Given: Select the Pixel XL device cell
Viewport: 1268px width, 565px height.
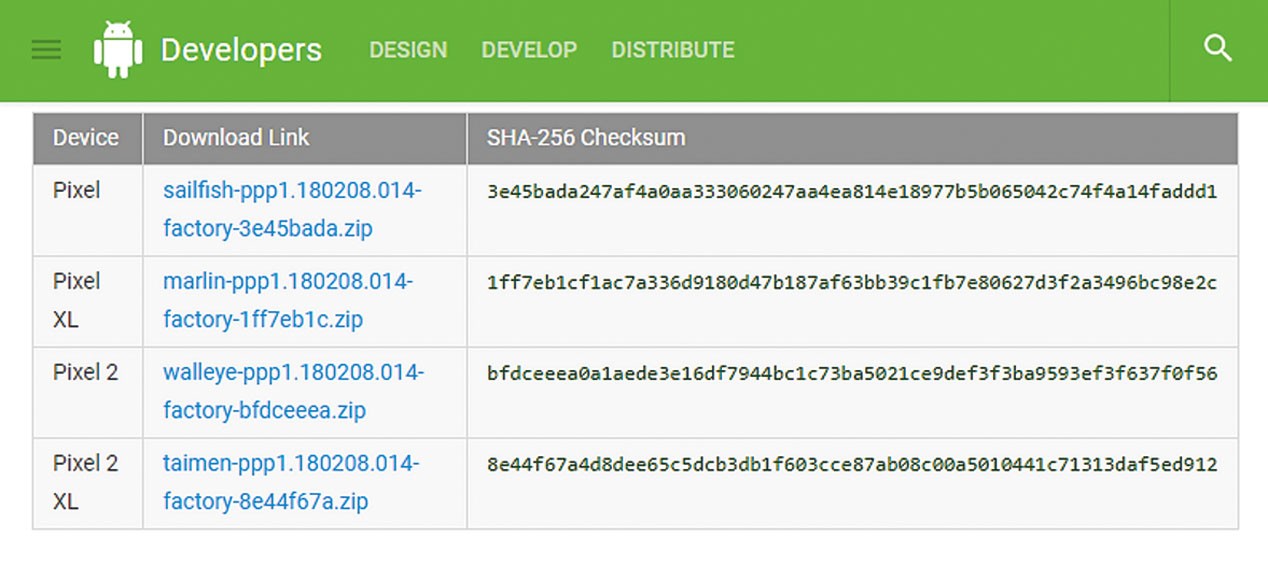Looking at the screenshot, I should pos(77,300).
